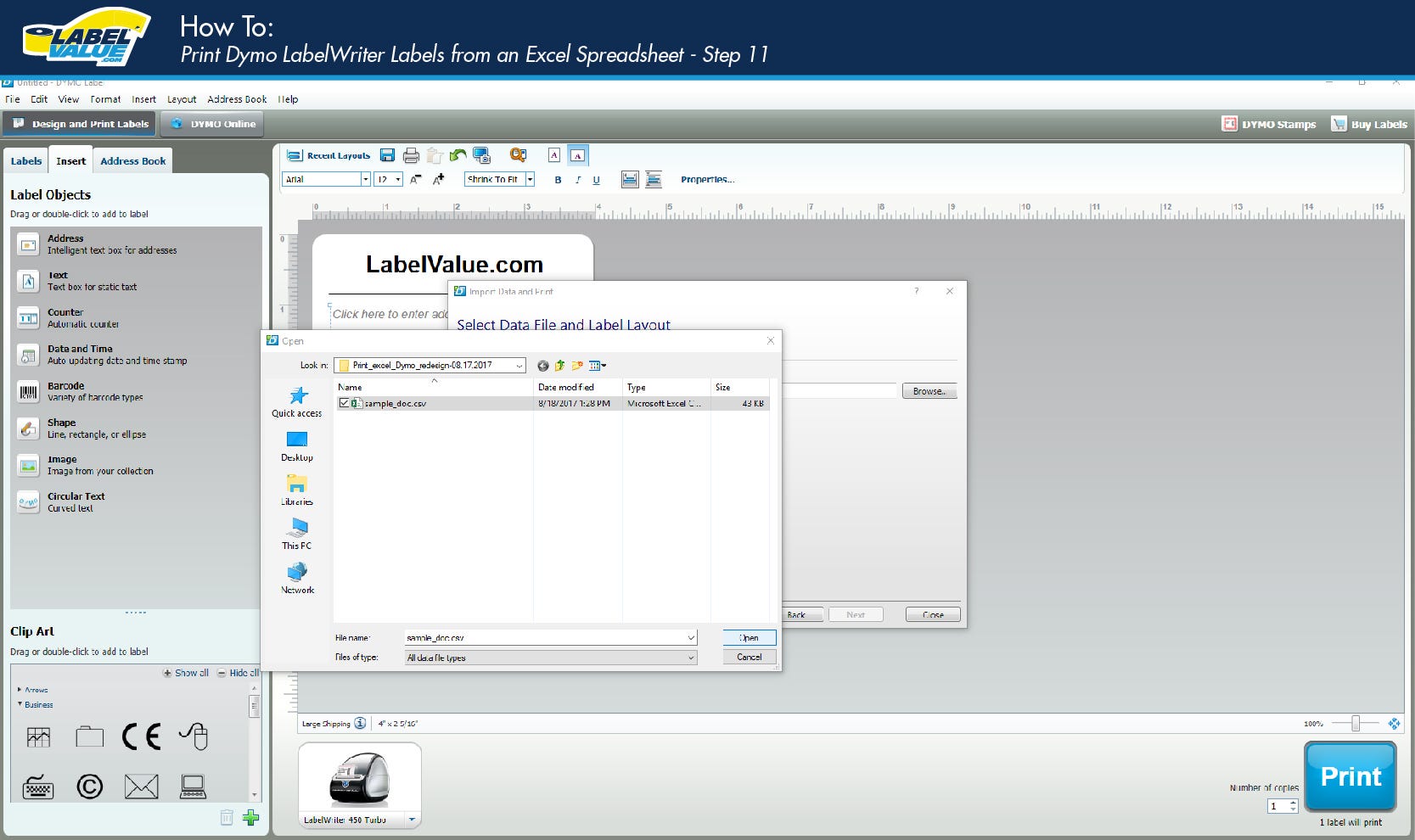Click the green undo arrow icon

pyautogui.click(x=458, y=155)
